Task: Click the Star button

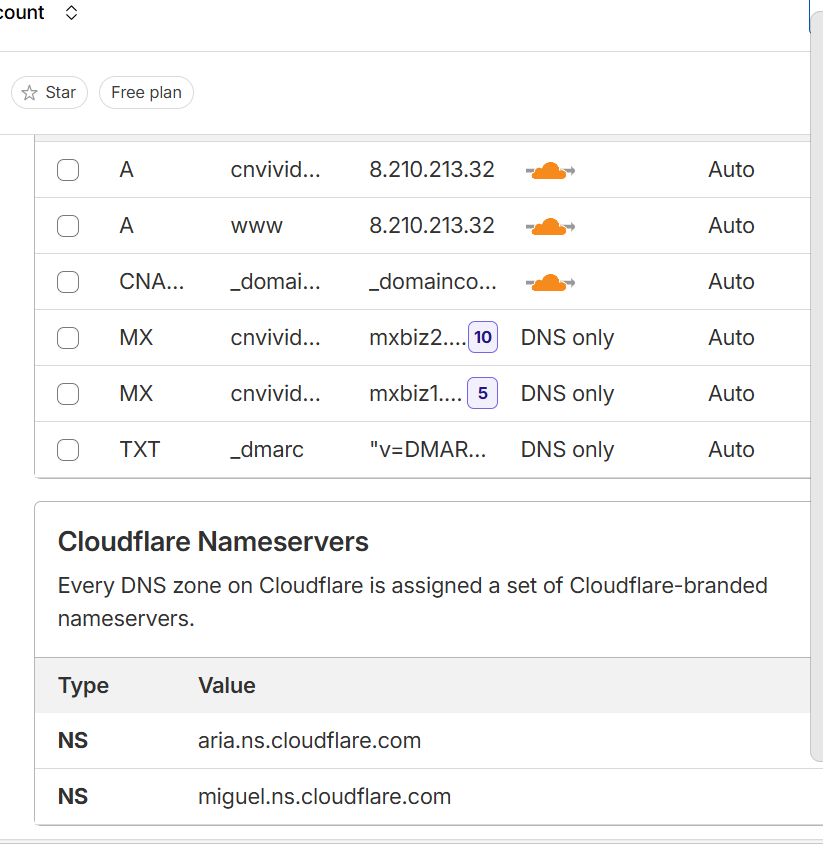Action: (49, 92)
